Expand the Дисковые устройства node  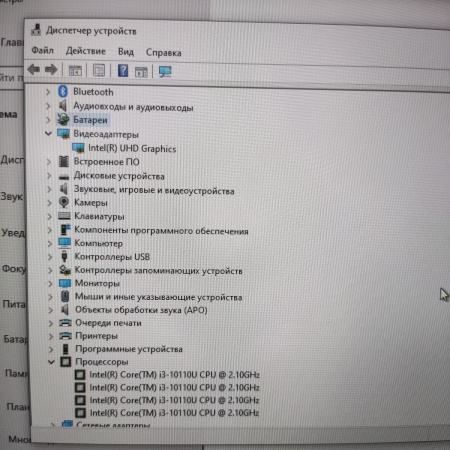49,176
